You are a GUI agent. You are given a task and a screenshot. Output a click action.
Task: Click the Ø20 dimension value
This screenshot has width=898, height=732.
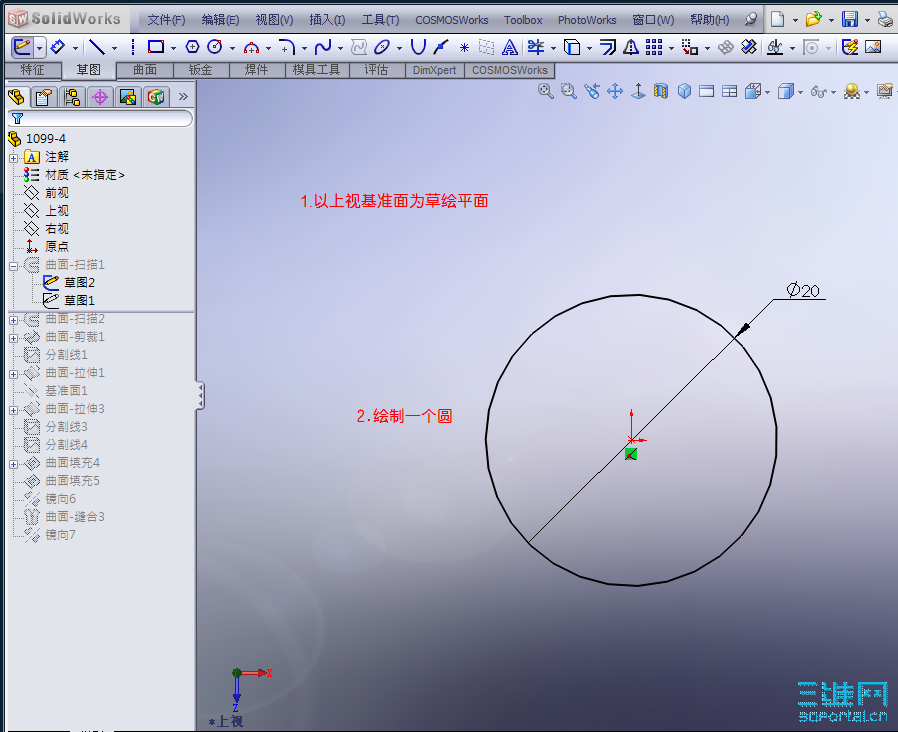tap(803, 290)
